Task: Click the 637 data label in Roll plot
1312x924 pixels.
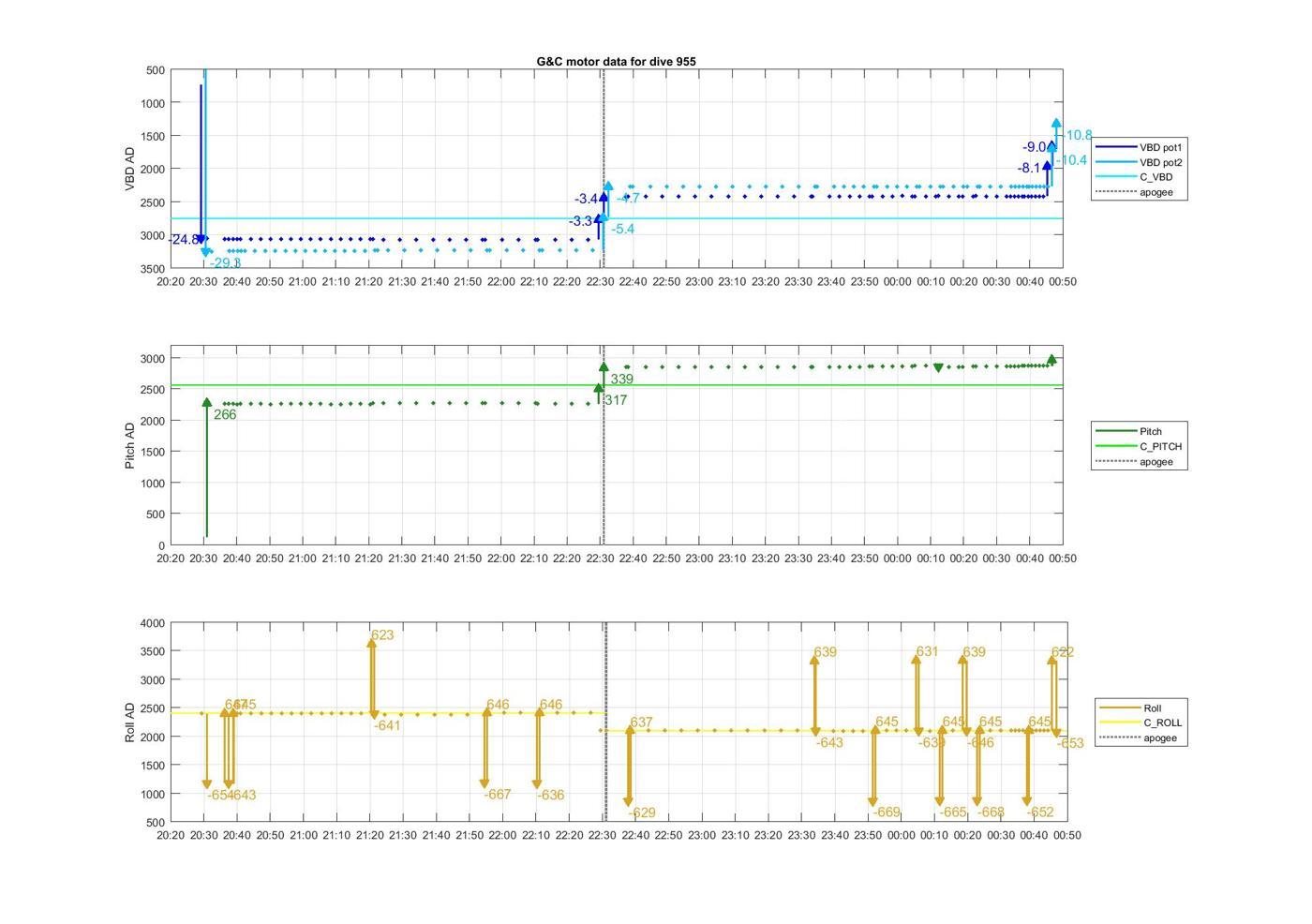Action: click(x=641, y=723)
